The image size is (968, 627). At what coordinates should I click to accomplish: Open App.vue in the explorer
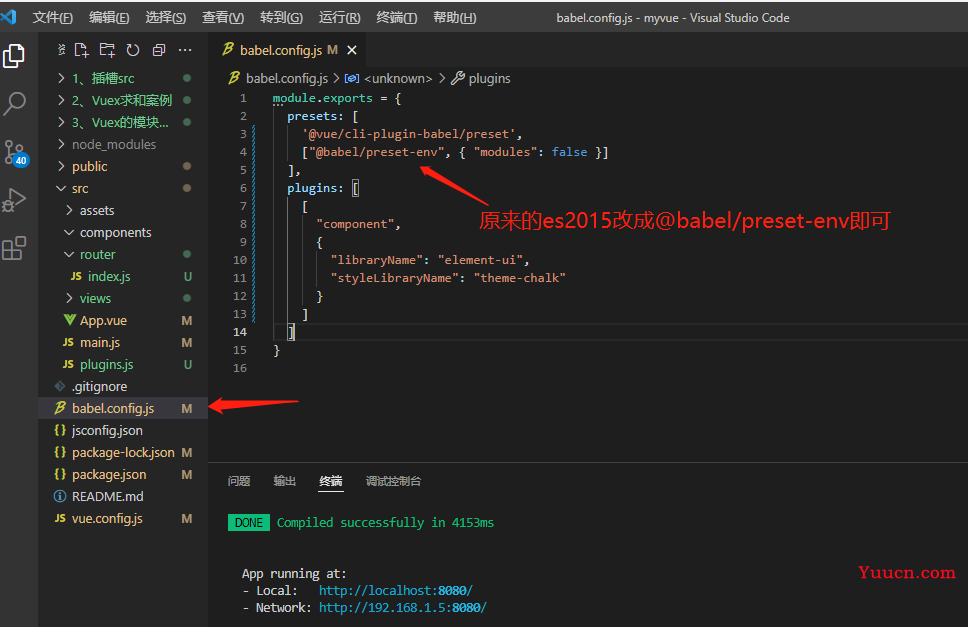tap(123, 320)
